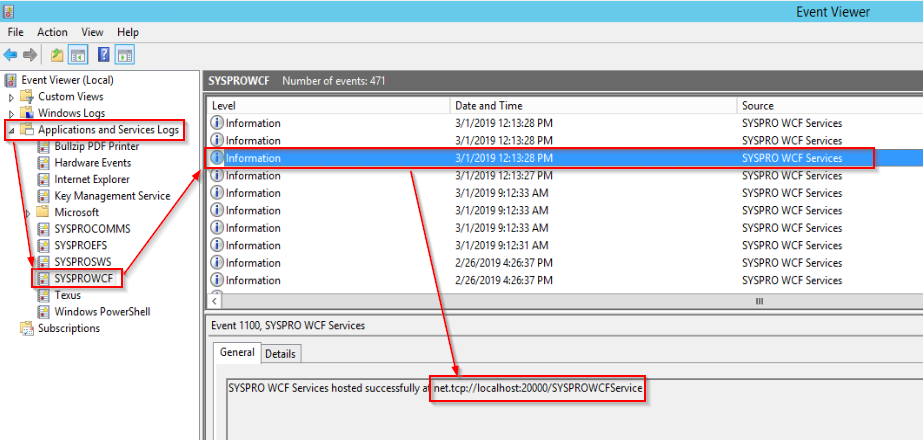Select the Key Management Service label

tap(112, 196)
